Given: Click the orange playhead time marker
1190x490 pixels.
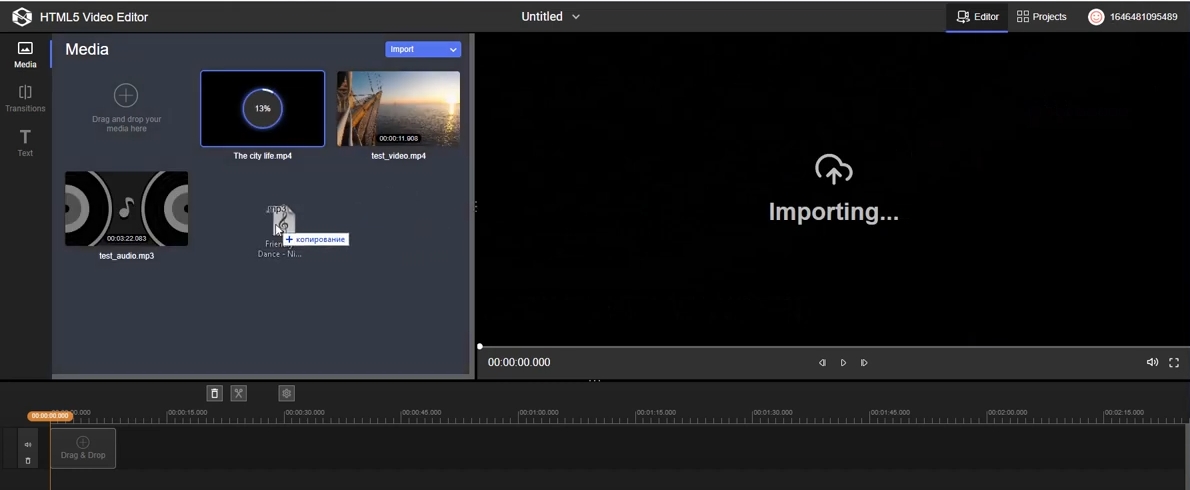Looking at the screenshot, I should click(50, 416).
